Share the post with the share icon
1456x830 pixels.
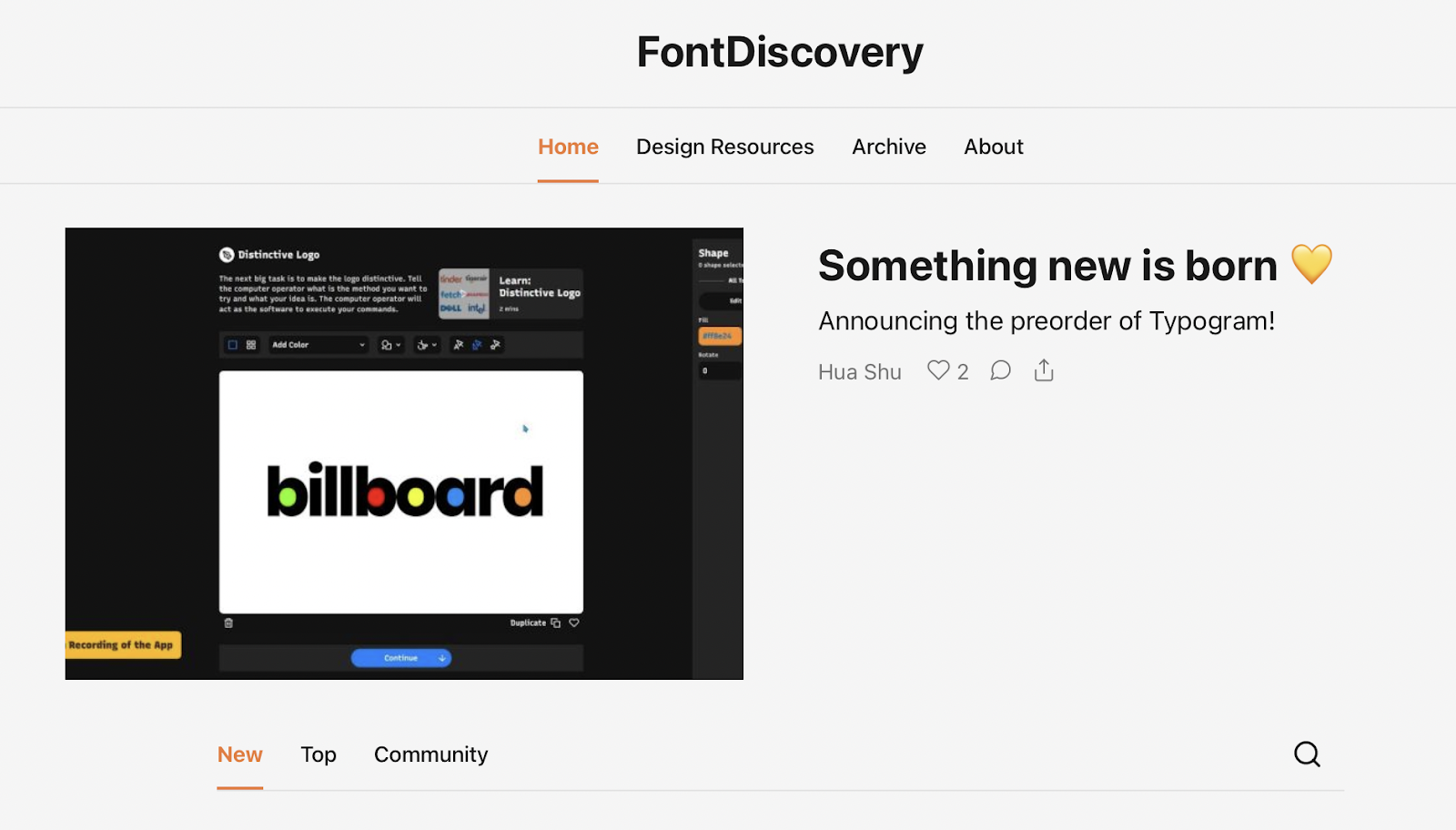(x=1044, y=369)
